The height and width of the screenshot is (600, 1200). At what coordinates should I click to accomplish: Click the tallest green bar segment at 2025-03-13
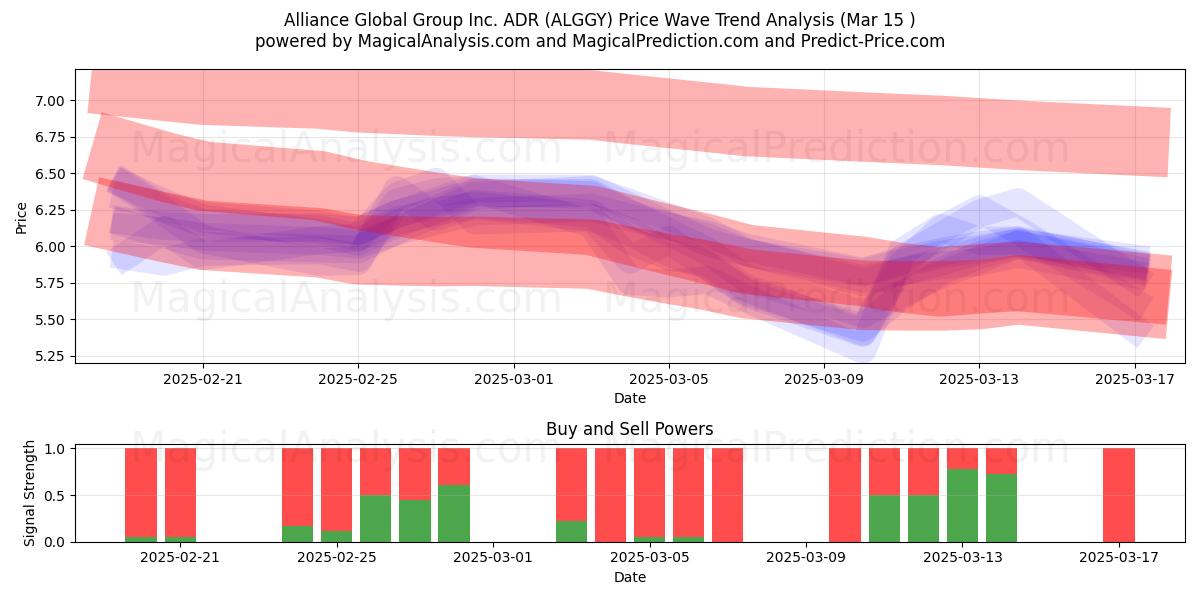point(962,506)
